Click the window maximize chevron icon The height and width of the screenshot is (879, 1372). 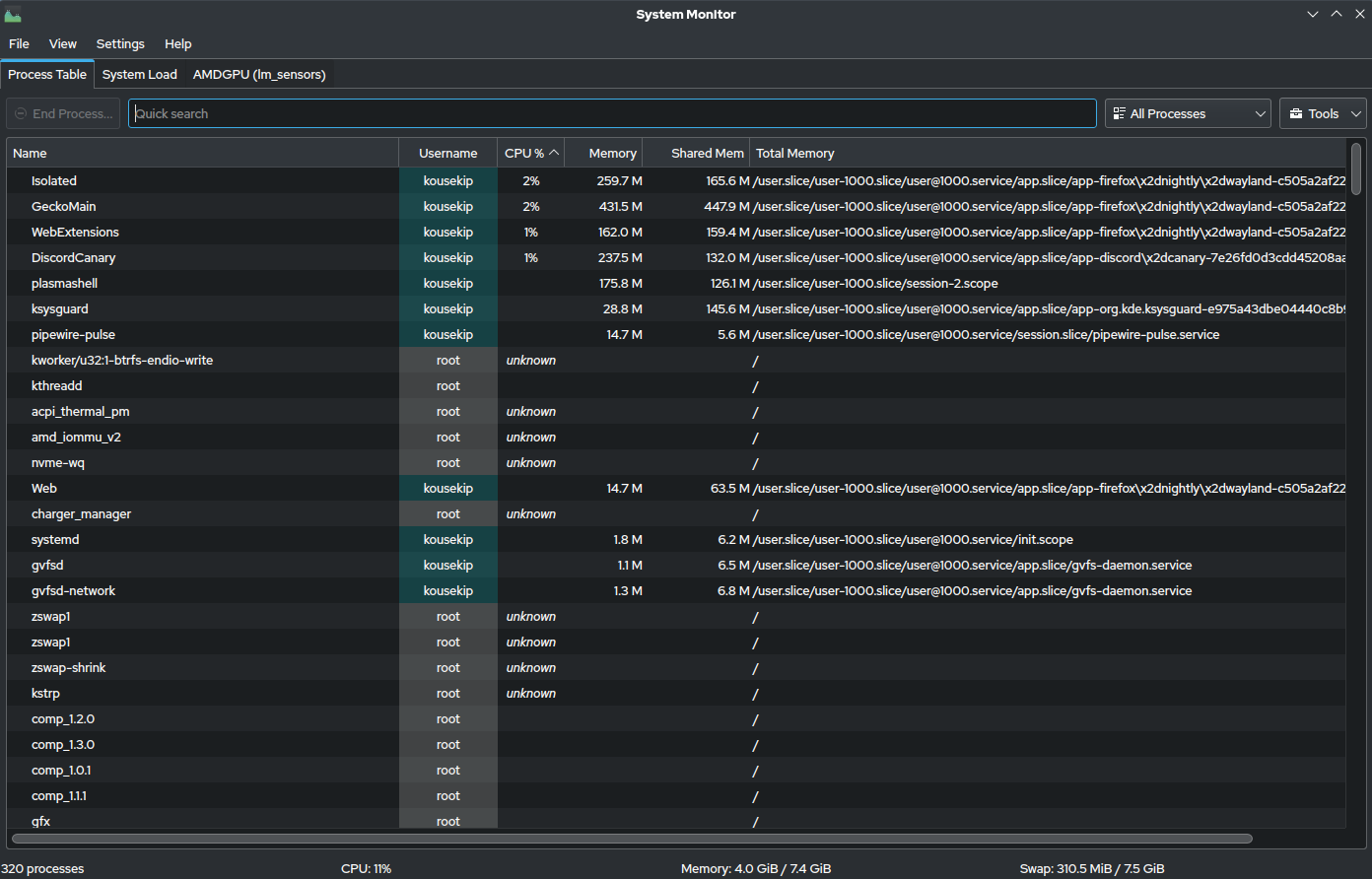tap(1337, 14)
